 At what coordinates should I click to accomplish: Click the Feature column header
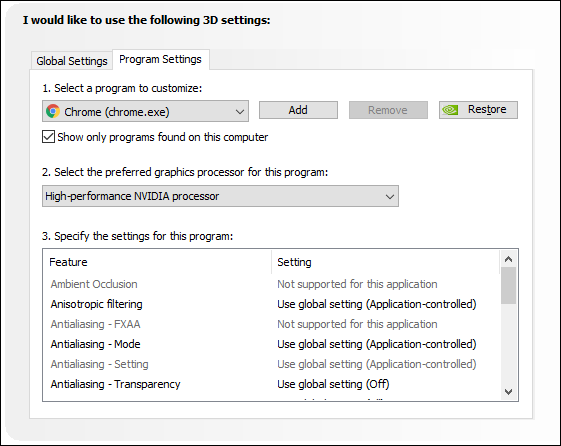[157, 262]
